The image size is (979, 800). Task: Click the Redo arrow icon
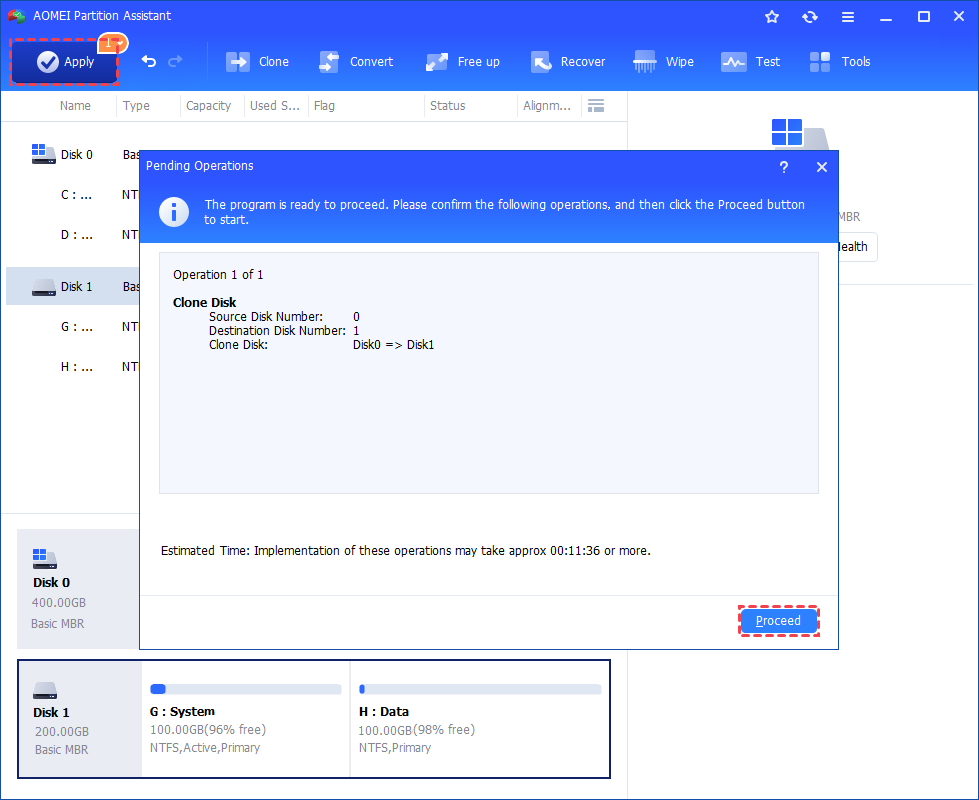coord(175,61)
